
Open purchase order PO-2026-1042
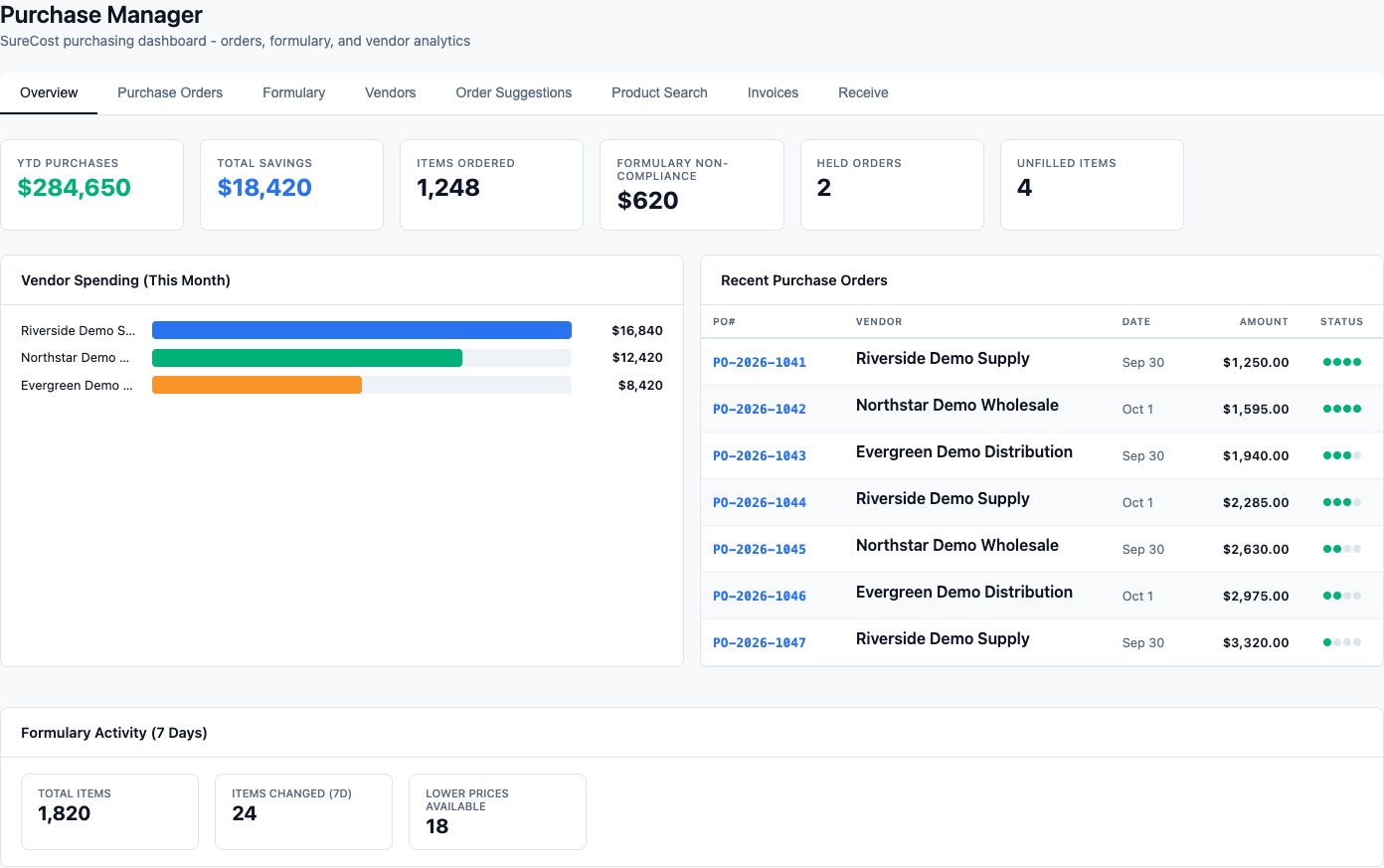[x=760, y=409]
